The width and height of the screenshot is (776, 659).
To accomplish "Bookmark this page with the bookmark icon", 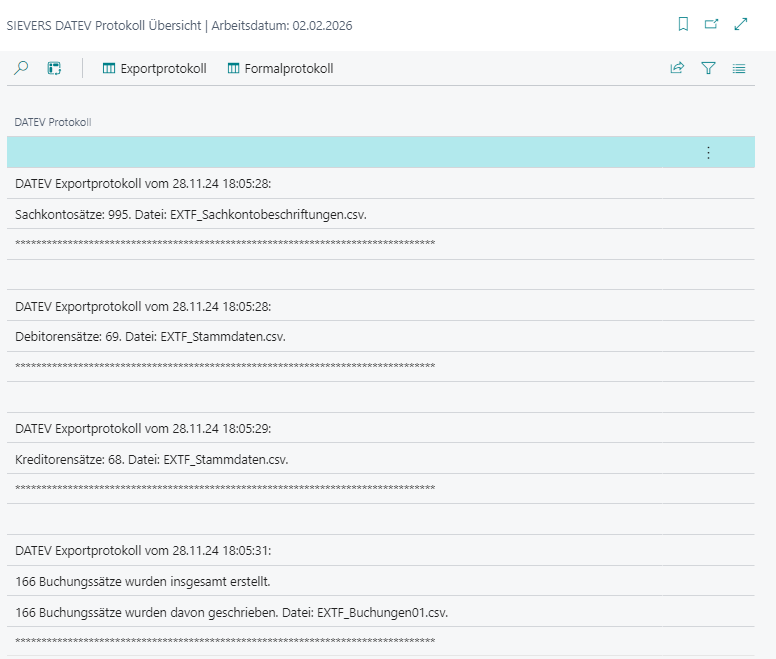I will point(683,24).
